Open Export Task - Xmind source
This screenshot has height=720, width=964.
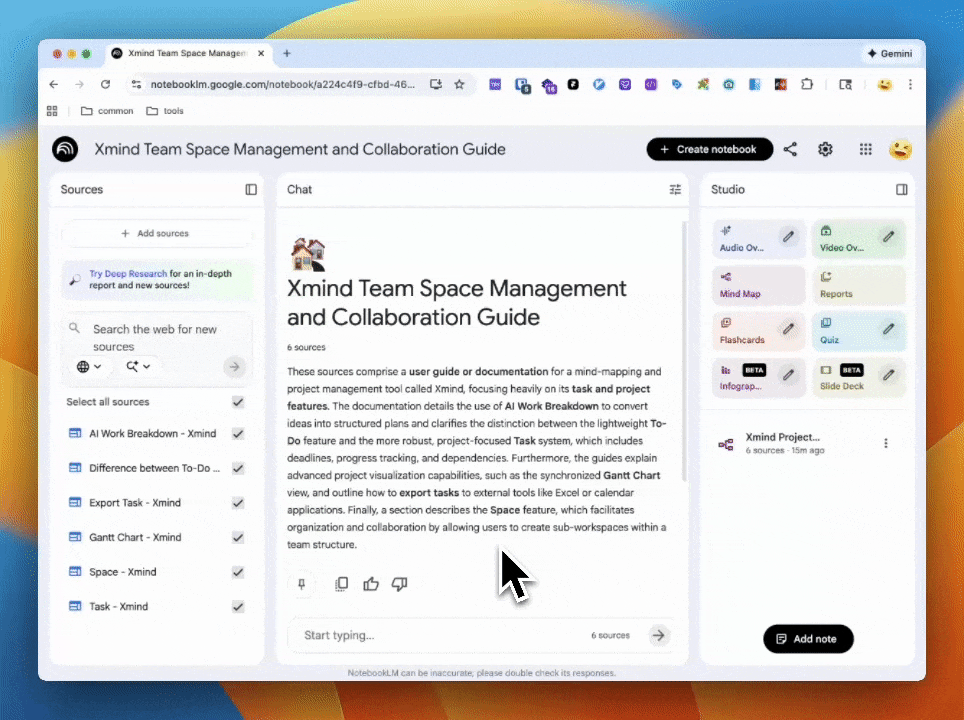[135, 502]
